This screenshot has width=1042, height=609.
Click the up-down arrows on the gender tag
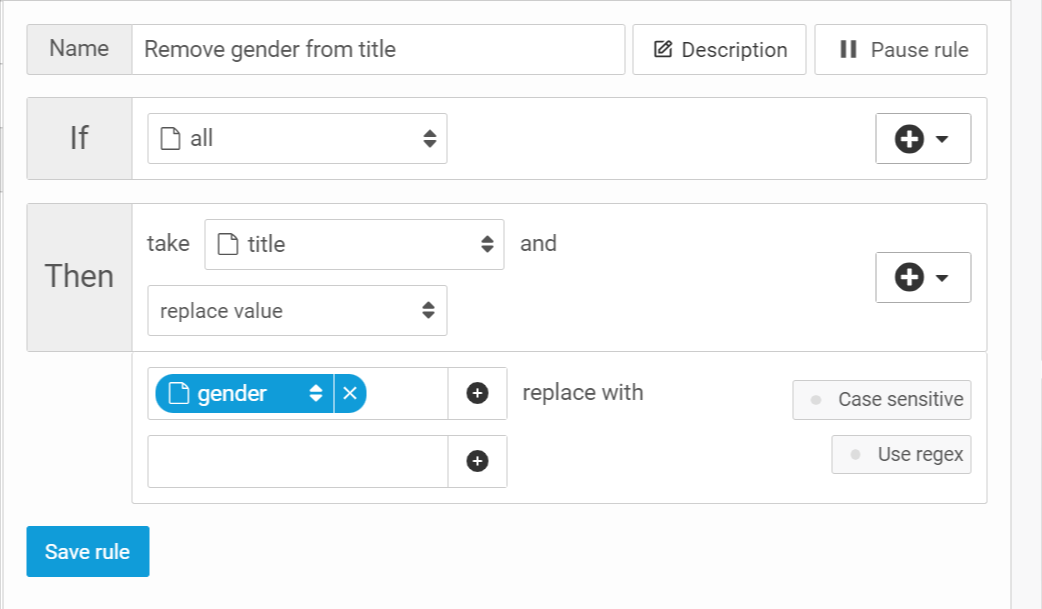pyautogui.click(x=315, y=394)
